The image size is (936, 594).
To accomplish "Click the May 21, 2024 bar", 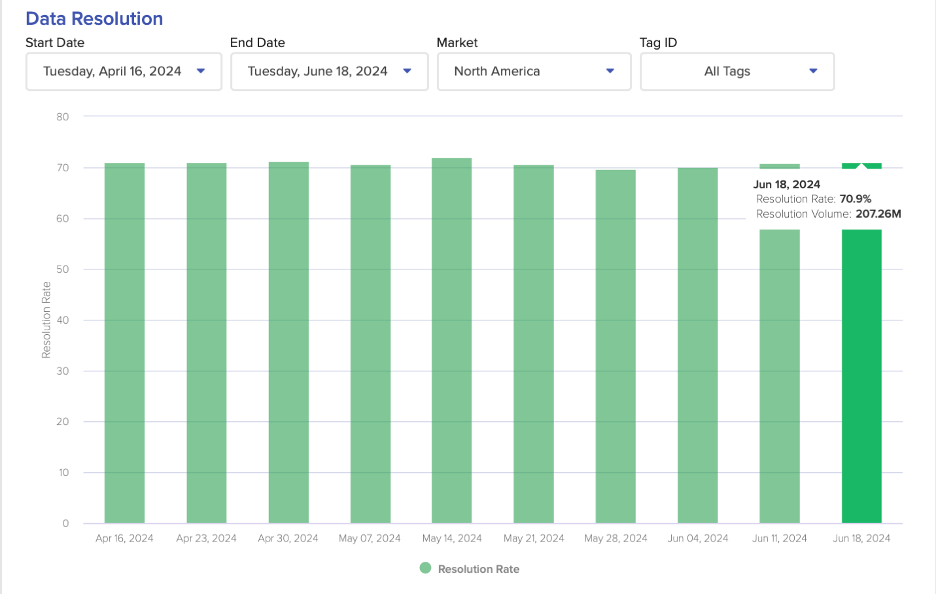I will (x=534, y=344).
